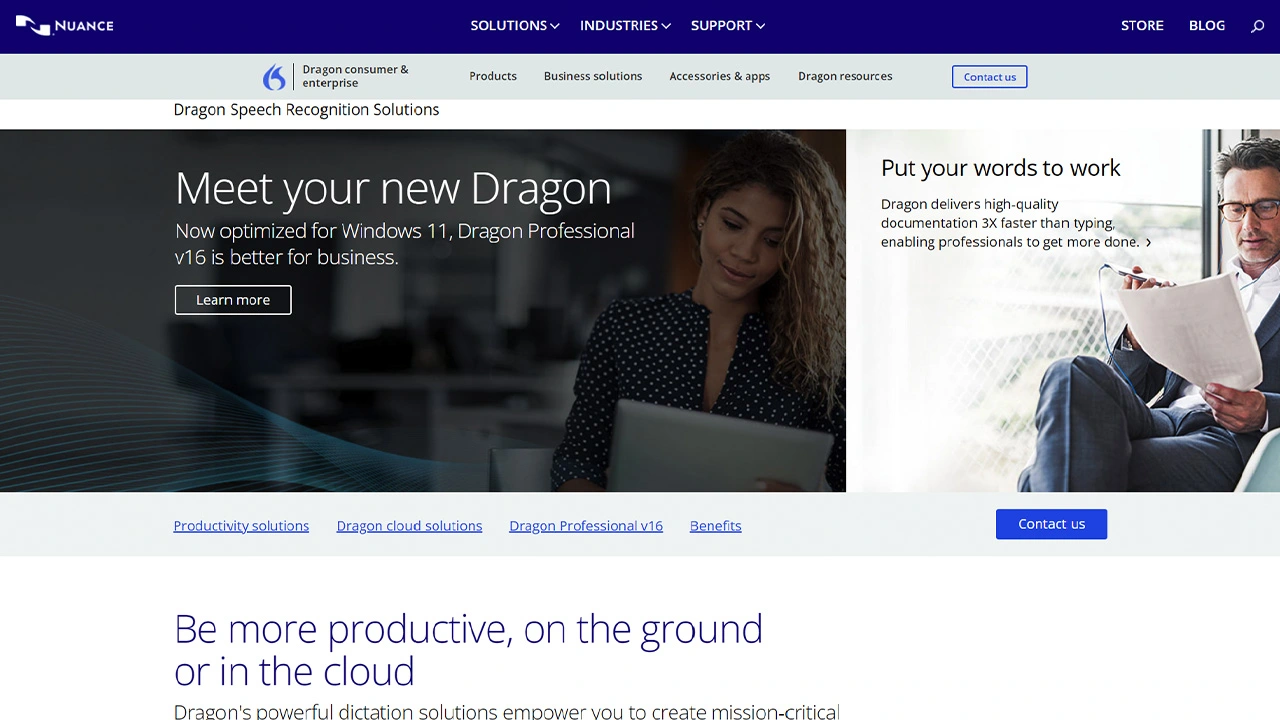Expand the Support dropdown menu
The width and height of the screenshot is (1280, 720).
(728, 25)
